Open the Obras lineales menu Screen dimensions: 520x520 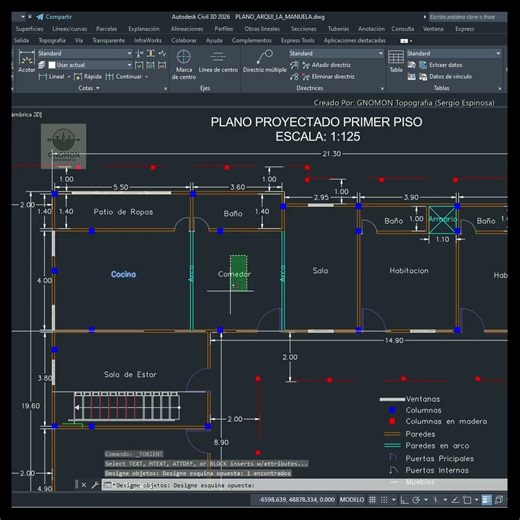coord(262,29)
